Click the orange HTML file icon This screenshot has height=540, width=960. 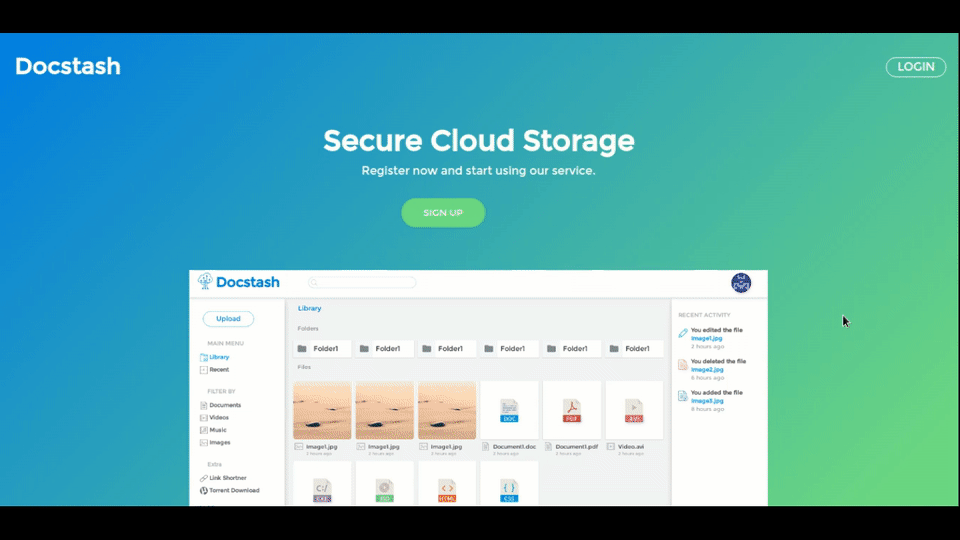[x=447, y=489]
